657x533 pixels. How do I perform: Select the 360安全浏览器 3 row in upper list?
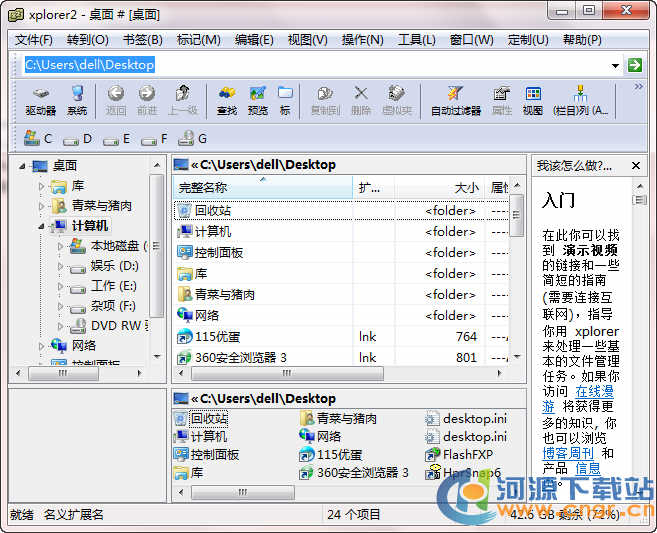(341, 357)
